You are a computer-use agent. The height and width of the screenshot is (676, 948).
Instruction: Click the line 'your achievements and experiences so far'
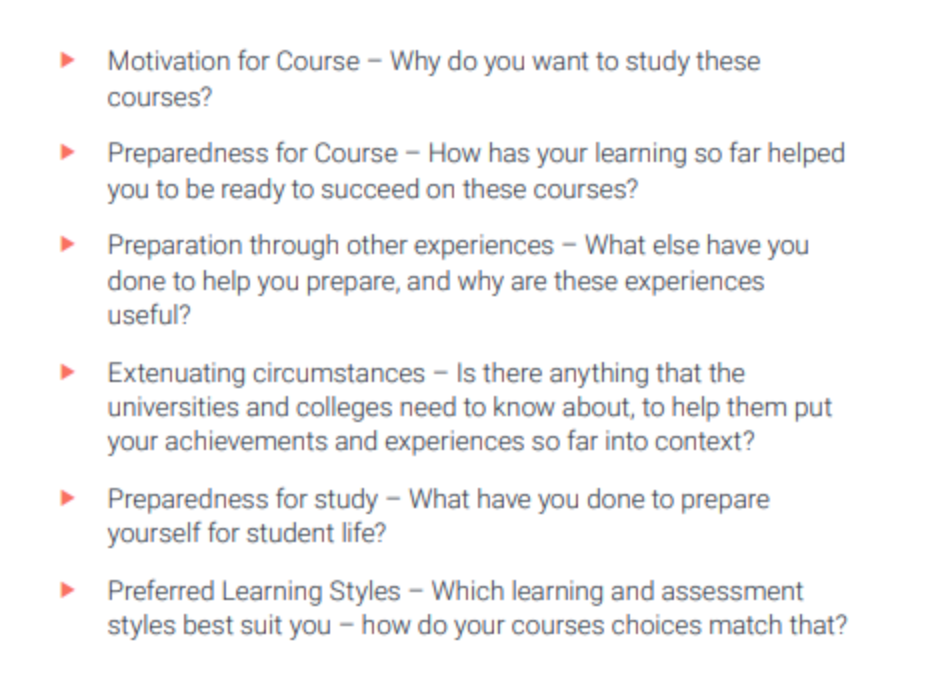click(x=431, y=441)
